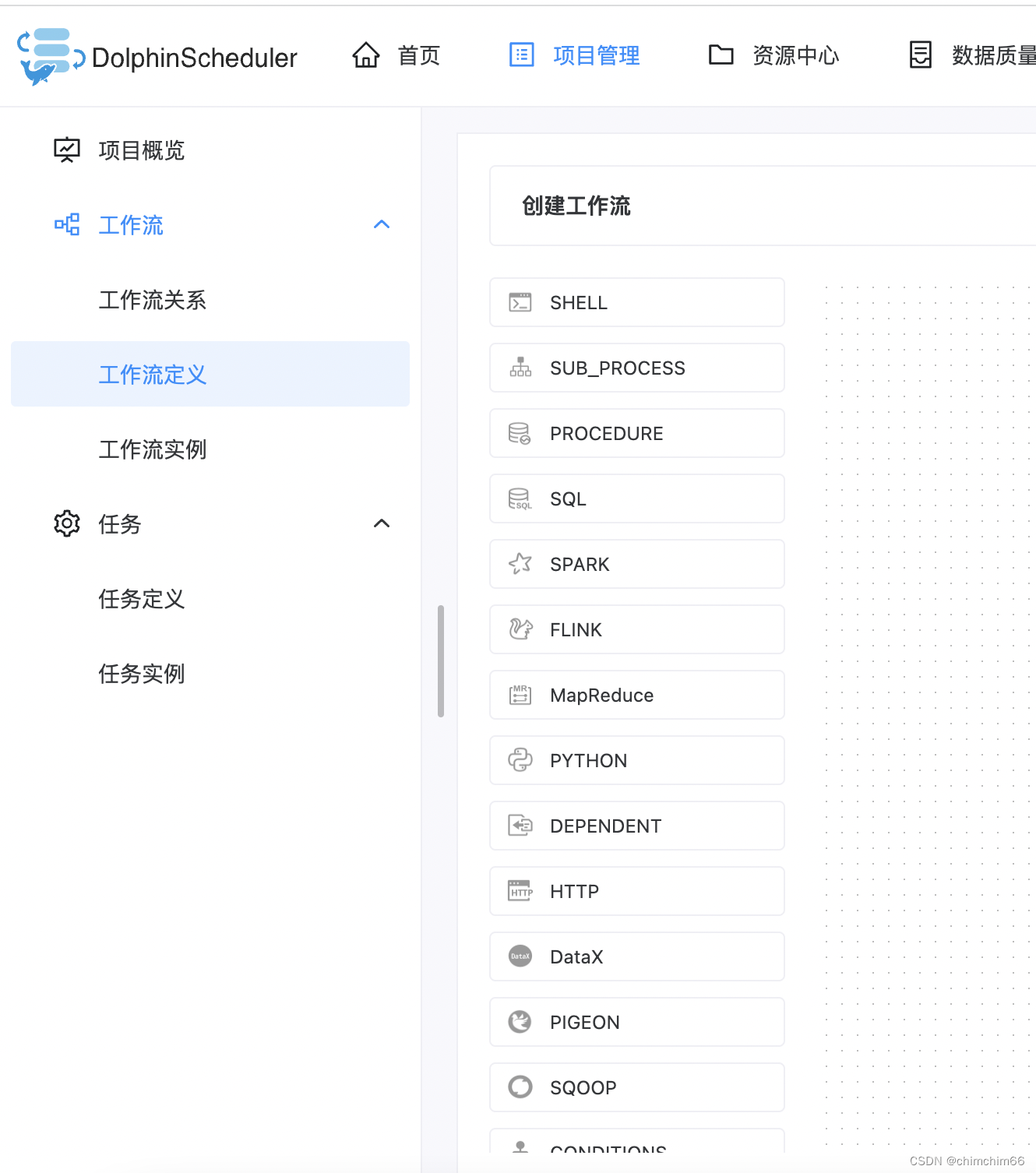Screen dimensions: 1036x1173
Task: Select the SUB_PROCESS task icon
Action: (x=520, y=368)
